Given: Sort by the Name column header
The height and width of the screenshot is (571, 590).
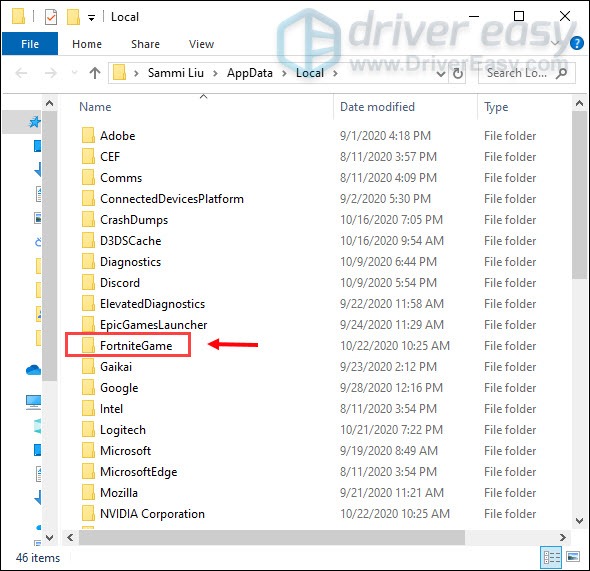Looking at the screenshot, I should coord(95,107).
